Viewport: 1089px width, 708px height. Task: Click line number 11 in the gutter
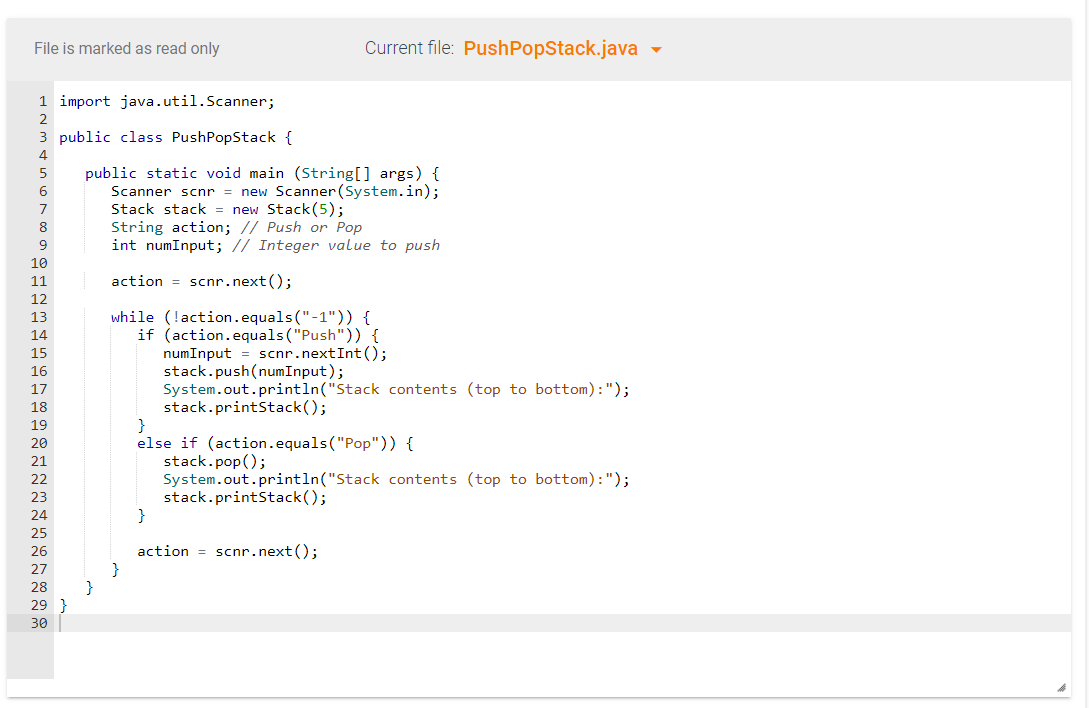[39, 281]
